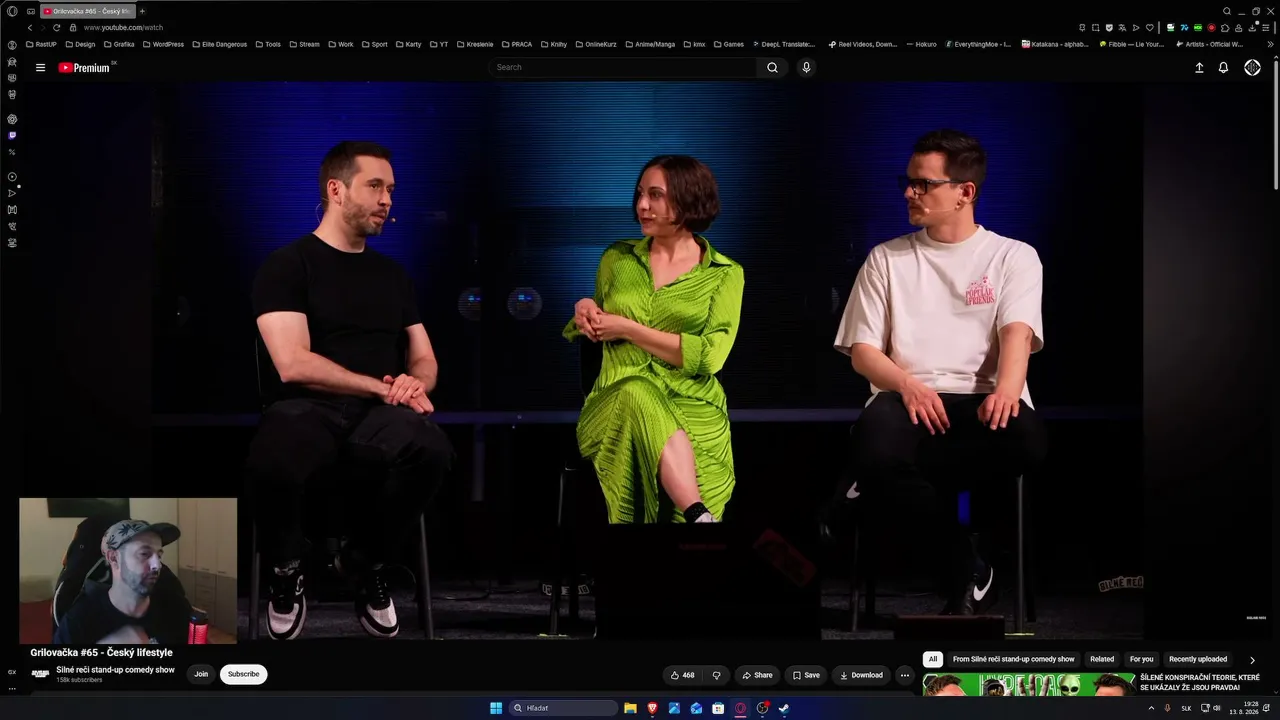Open the extensions puzzle icon
1280x720 pixels.
click(1225, 27)
